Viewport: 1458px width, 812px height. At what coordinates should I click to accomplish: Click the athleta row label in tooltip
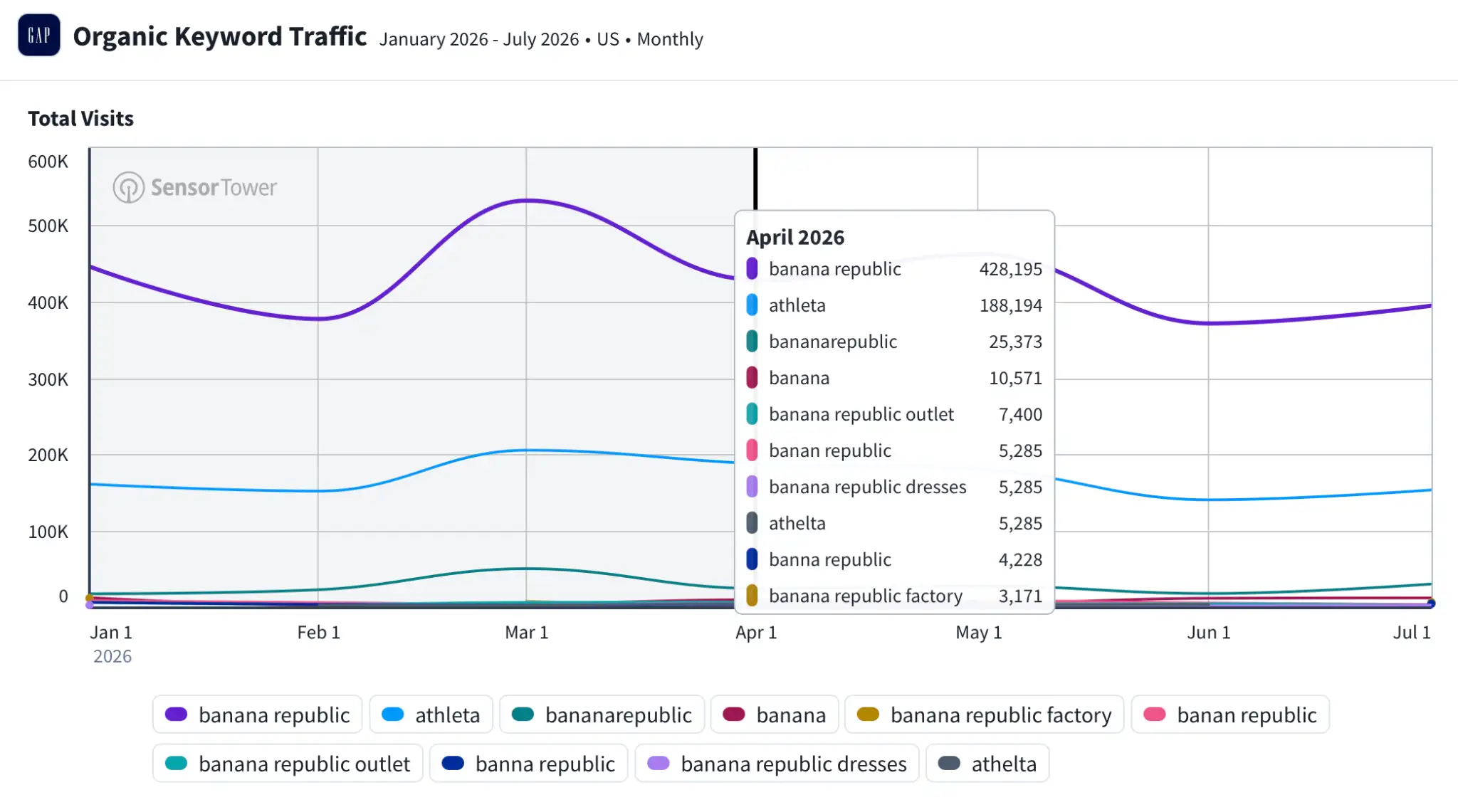tap(797, 305)
